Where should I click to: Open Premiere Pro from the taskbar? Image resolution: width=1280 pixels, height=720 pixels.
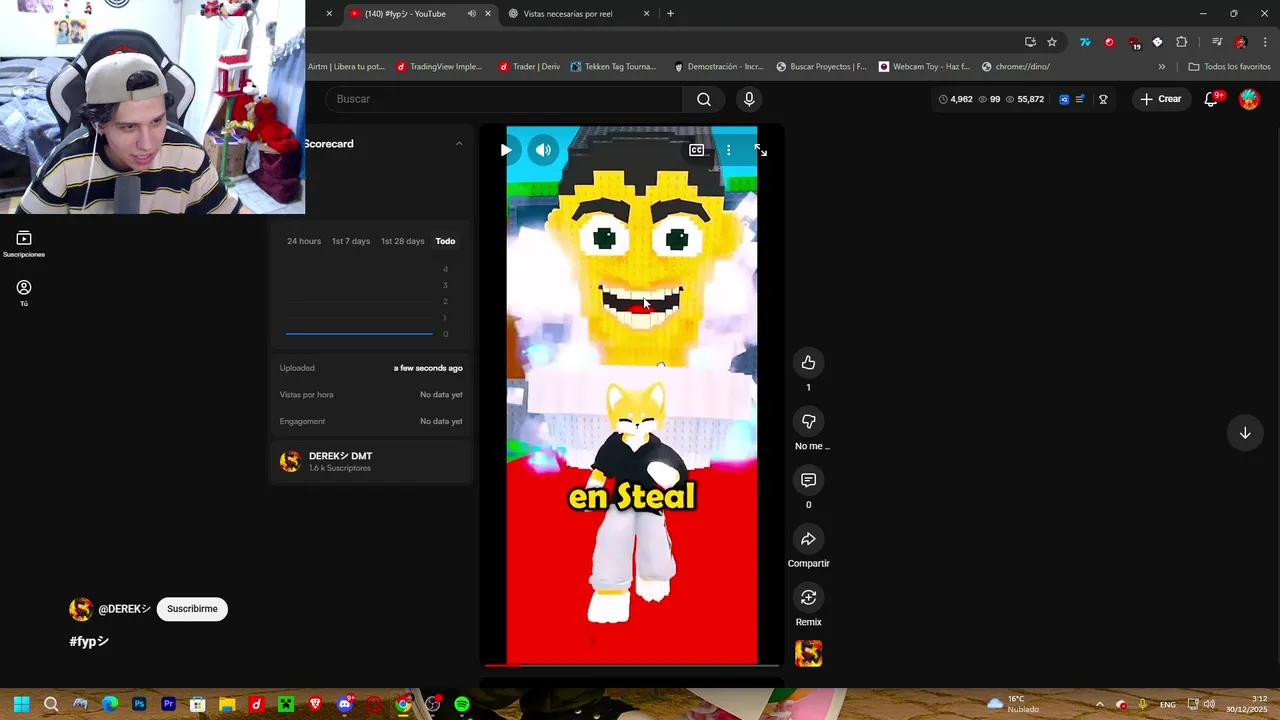pos(168,704)
